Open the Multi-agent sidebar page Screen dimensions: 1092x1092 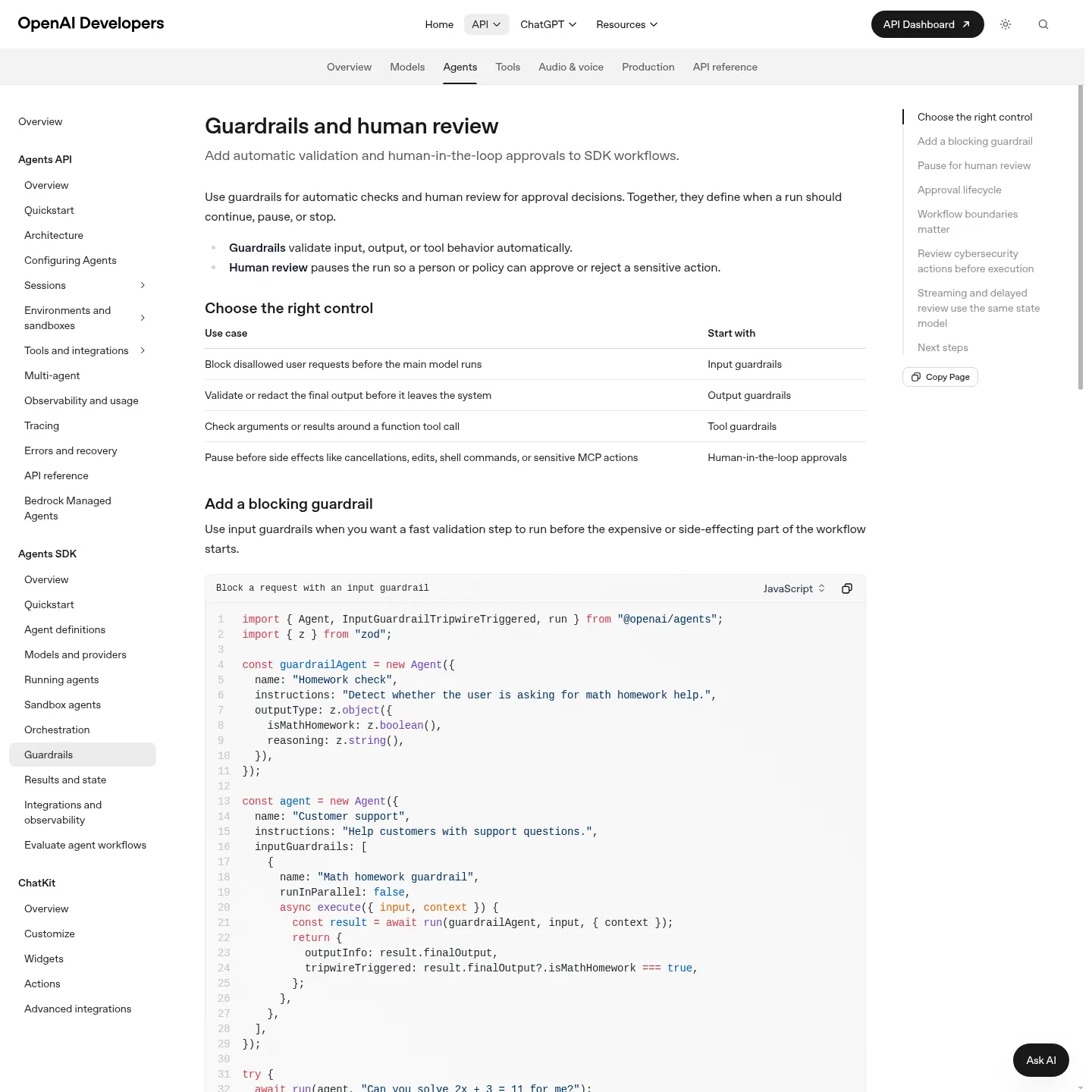pyautogui.click(x=83, y=375)
